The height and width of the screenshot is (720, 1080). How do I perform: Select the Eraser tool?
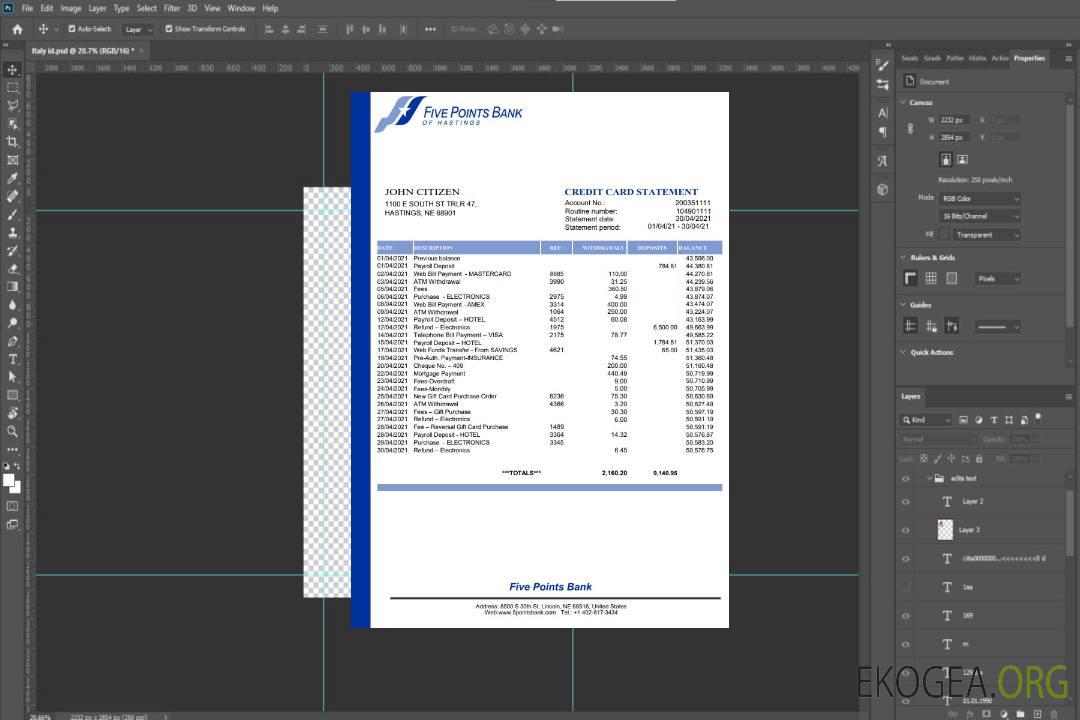12,269
